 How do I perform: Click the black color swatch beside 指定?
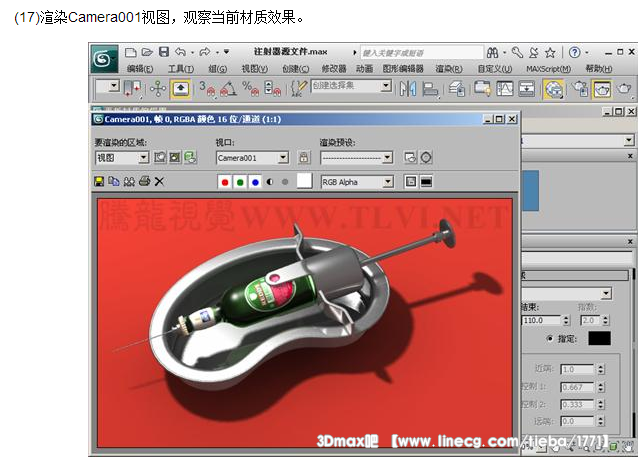tap(600, 338)
